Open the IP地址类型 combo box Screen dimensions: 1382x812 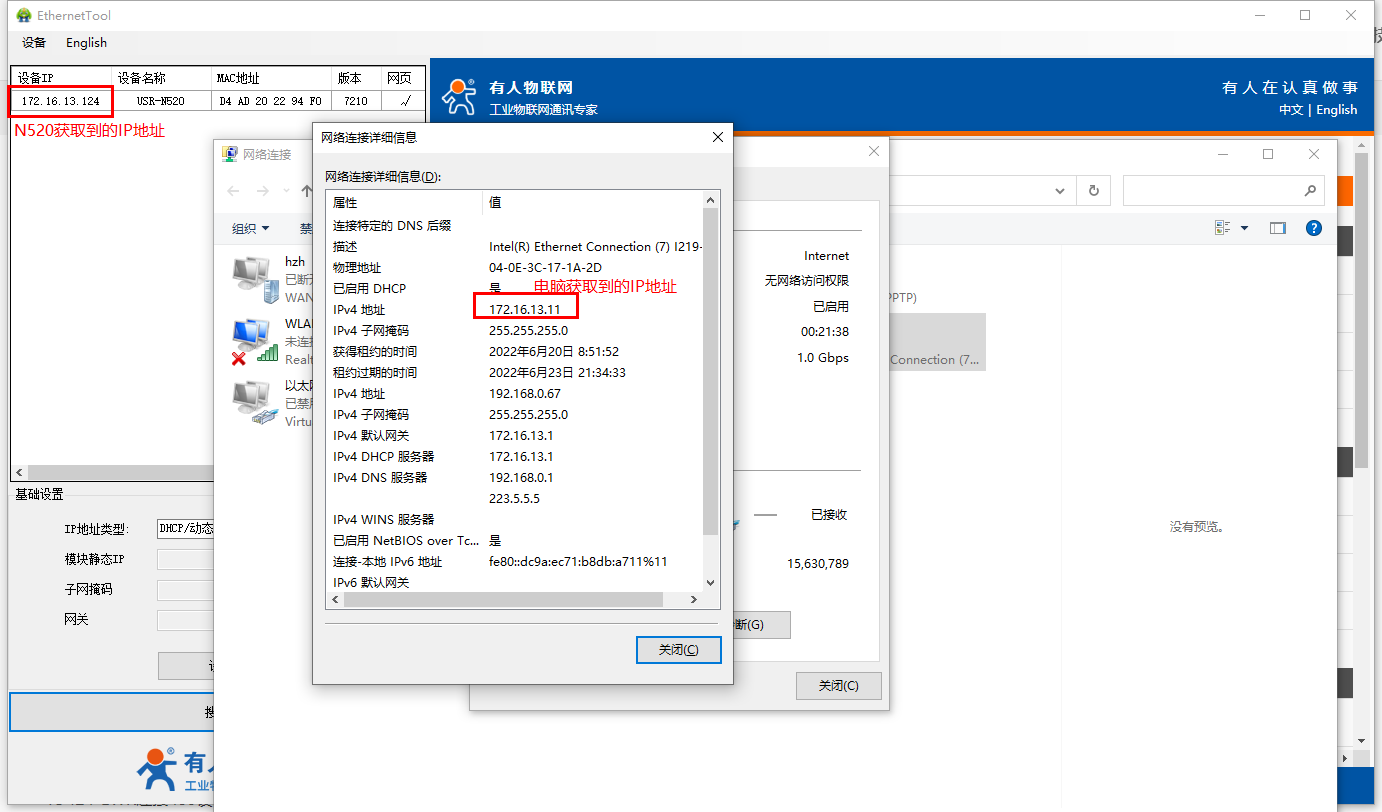pyautogui.click(x=186, y=528)
